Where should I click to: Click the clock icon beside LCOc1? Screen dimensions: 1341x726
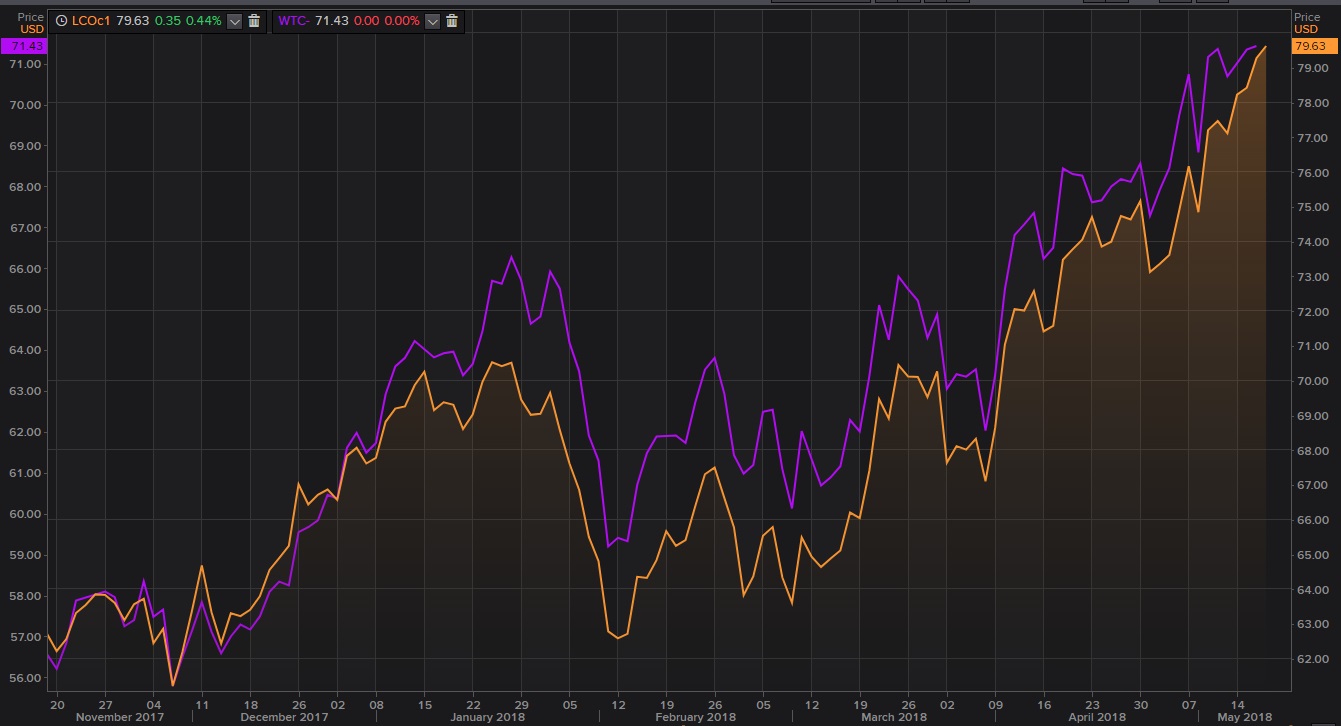62,21
